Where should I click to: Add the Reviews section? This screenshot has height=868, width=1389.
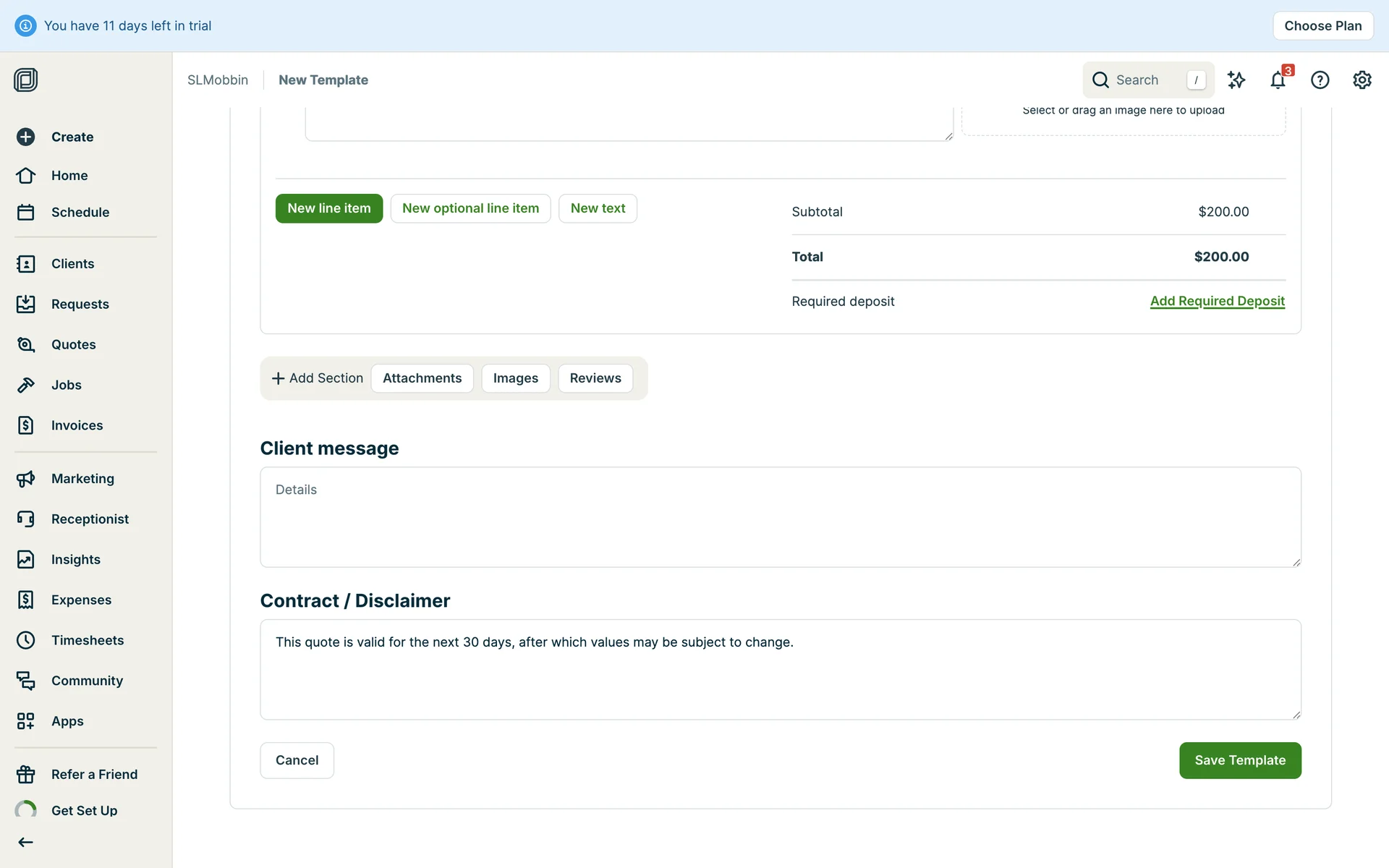click(x=595, y=378)
